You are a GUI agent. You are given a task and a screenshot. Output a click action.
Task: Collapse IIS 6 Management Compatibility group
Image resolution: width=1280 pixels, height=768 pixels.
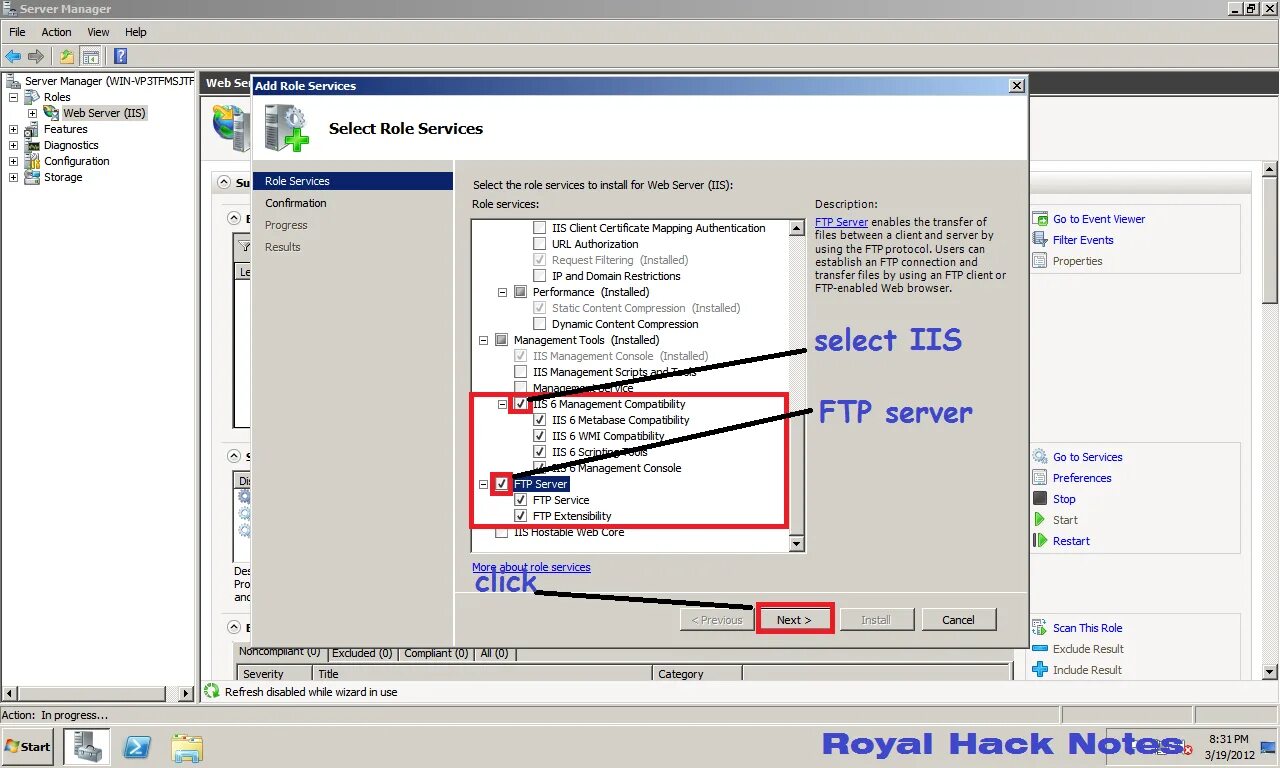click(x=503, y=404)
